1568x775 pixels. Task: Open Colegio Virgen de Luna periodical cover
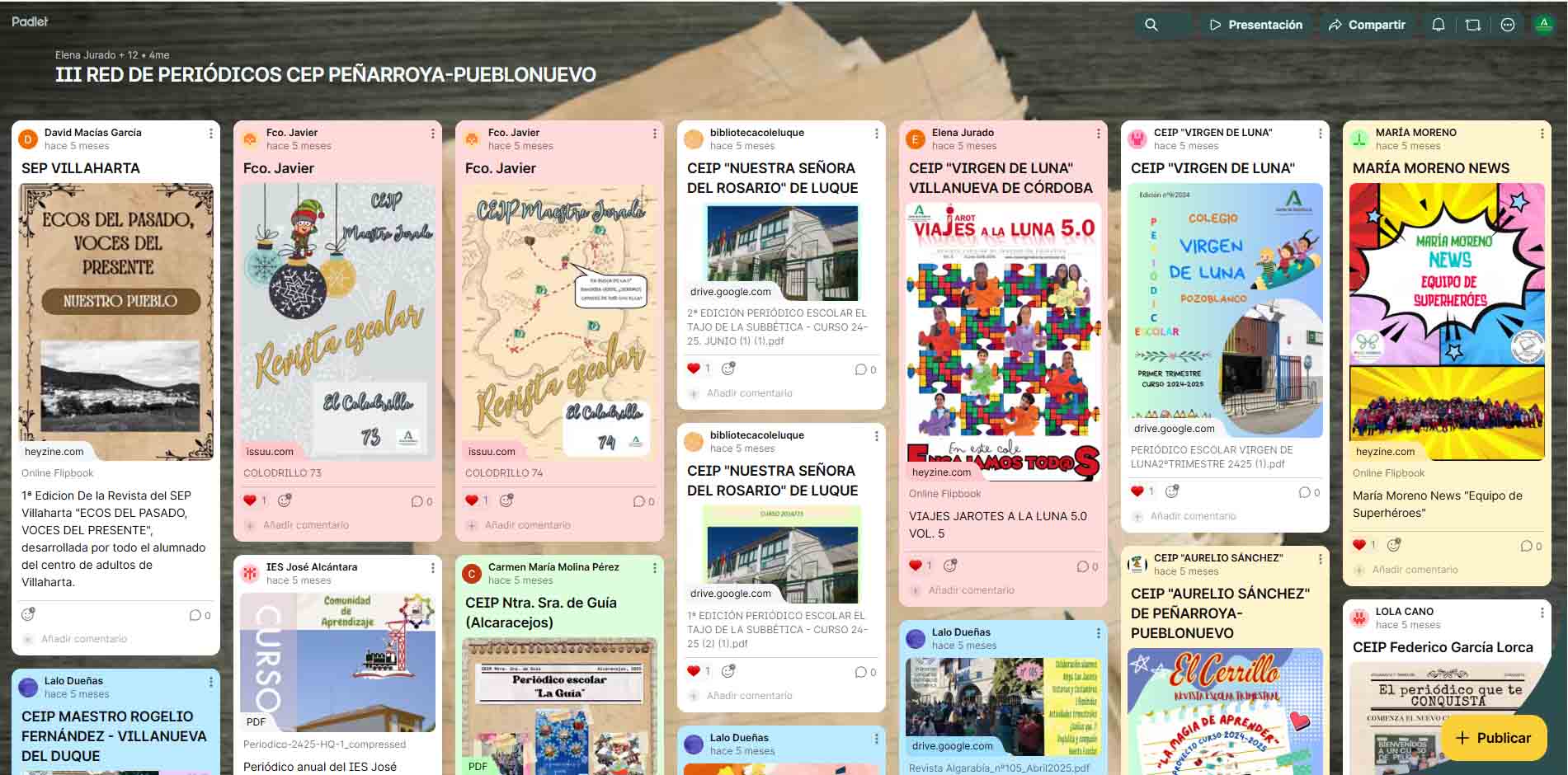pyautogui.click(x=1226, y=310)
